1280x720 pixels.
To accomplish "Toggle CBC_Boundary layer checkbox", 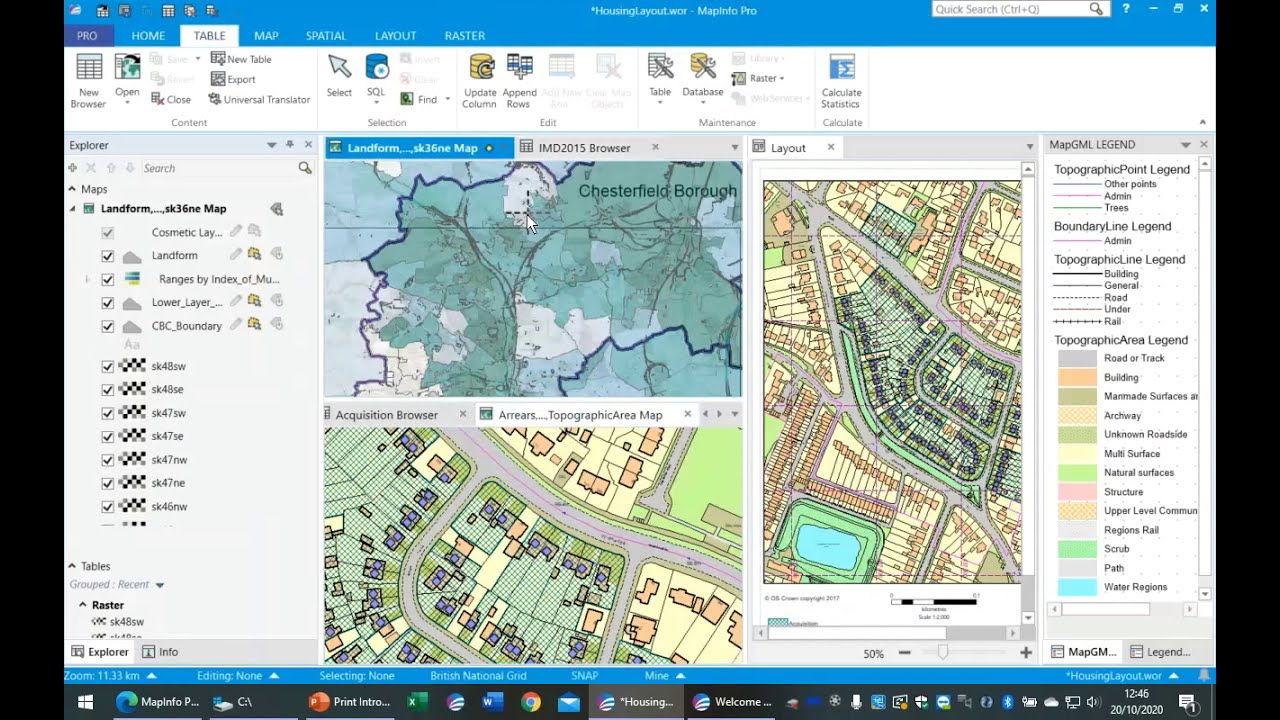I will click(108, 326).
